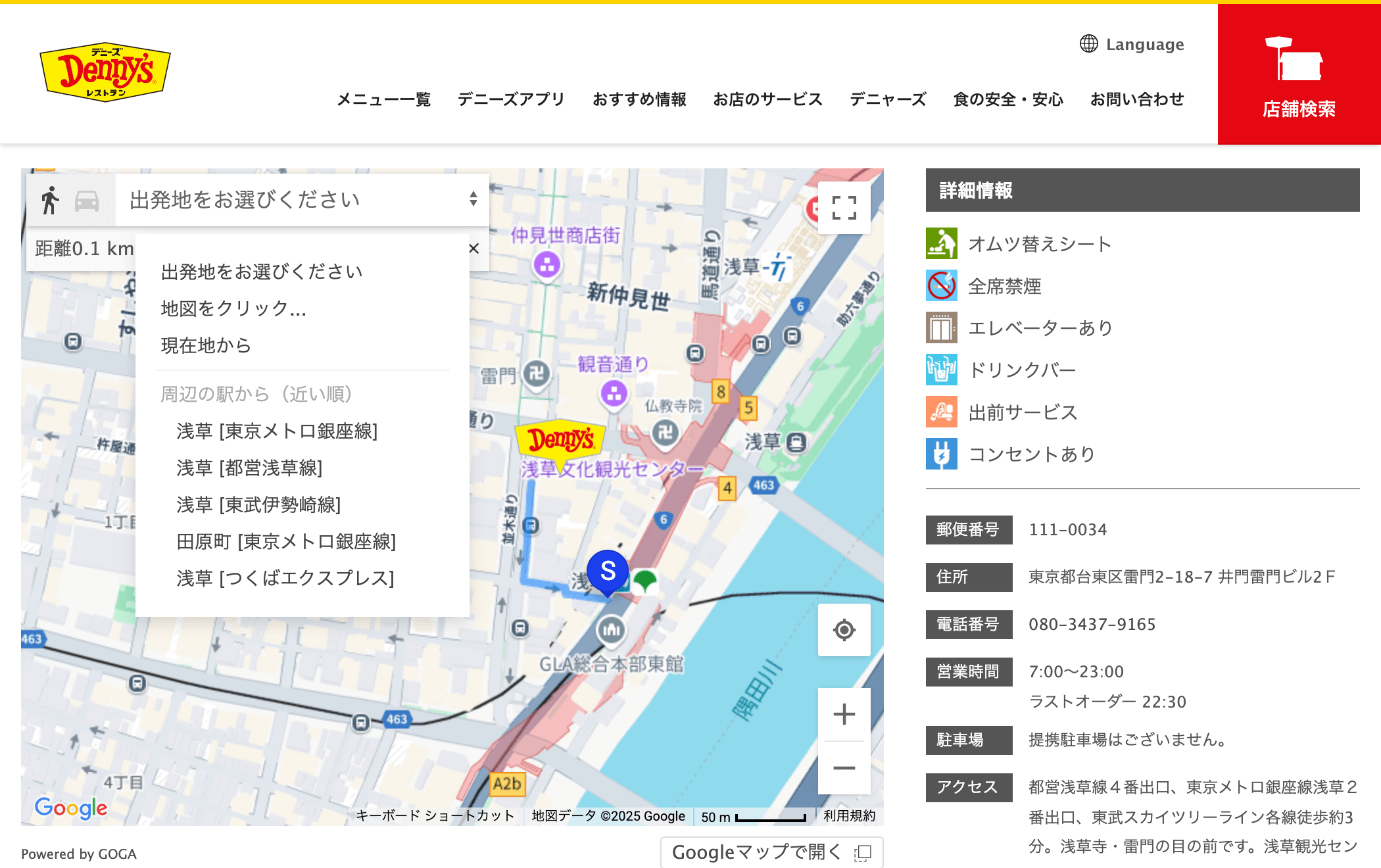Screen dimensions: 1381x868
Task: Select car route mode icon
Action: click(86, 201)
